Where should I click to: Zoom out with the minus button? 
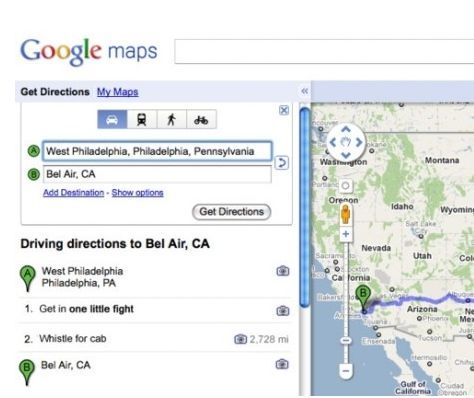pyautogui.click(x=346, y=371)
